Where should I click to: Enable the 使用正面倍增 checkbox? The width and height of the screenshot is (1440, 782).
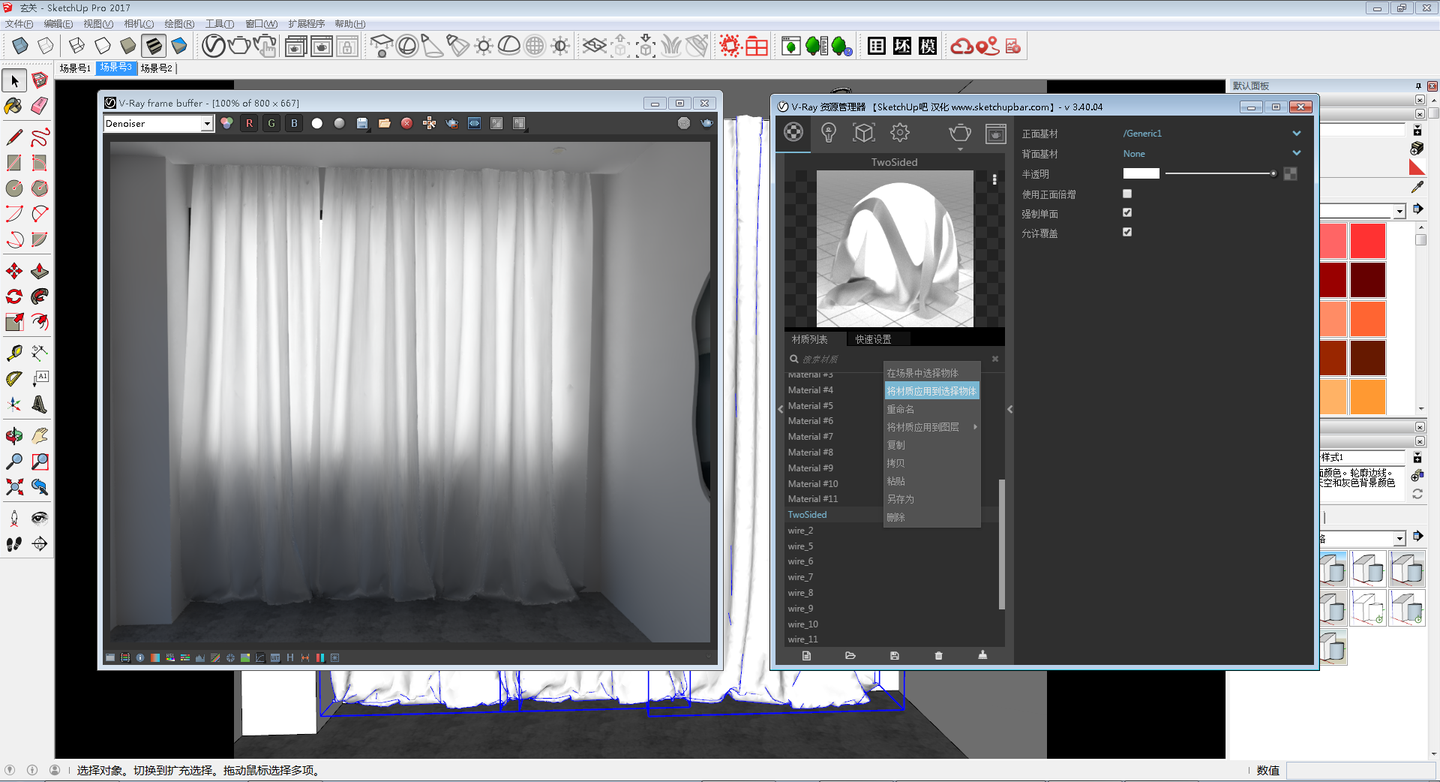(1127, 193)
